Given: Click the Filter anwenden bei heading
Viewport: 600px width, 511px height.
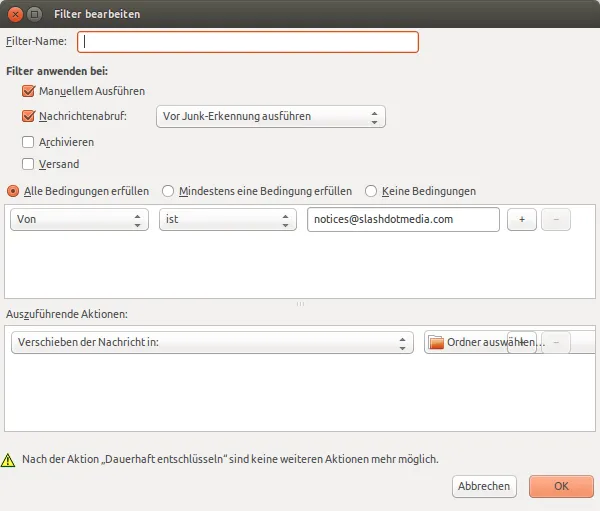Looking at the screenshot, I should (x=57, y=71).
